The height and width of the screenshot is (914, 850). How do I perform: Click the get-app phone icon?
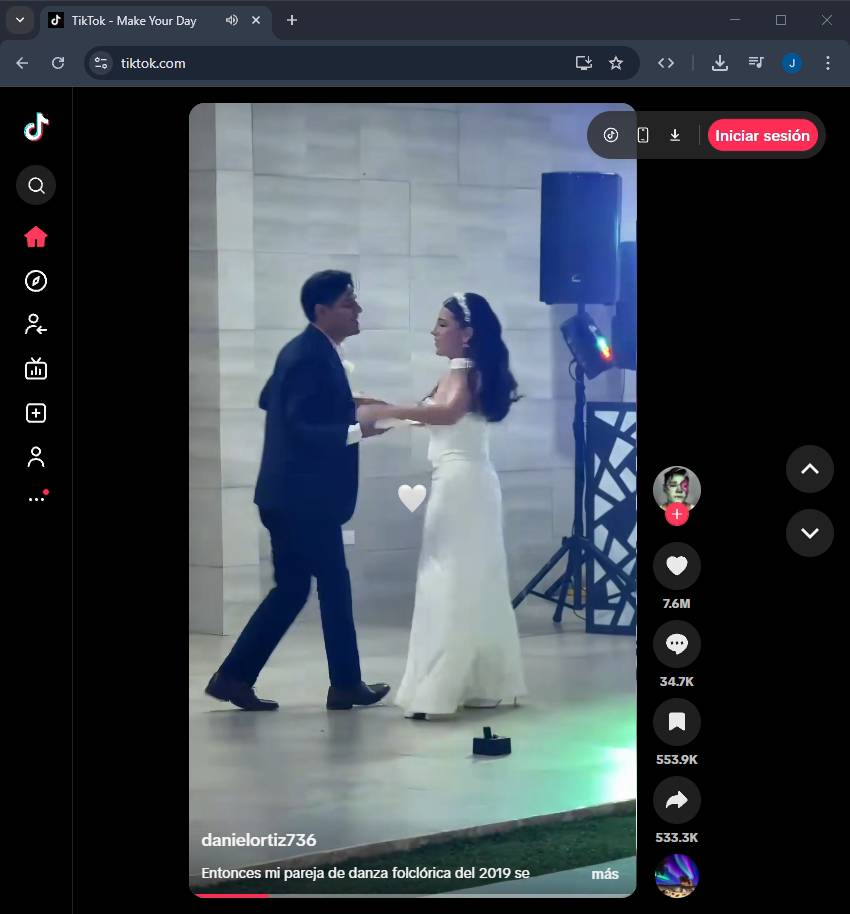click(x=643, y=135)
